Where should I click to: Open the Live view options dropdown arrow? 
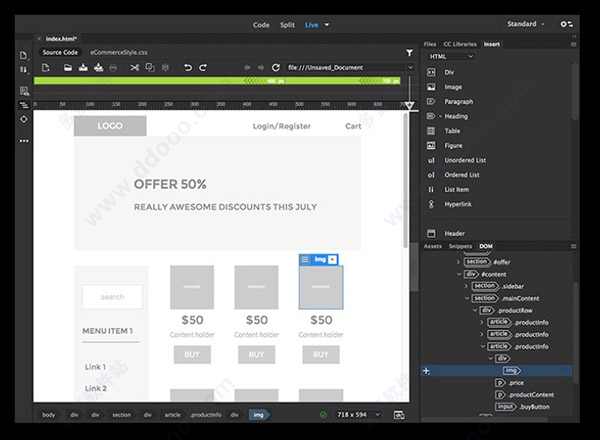coord(327,25)
